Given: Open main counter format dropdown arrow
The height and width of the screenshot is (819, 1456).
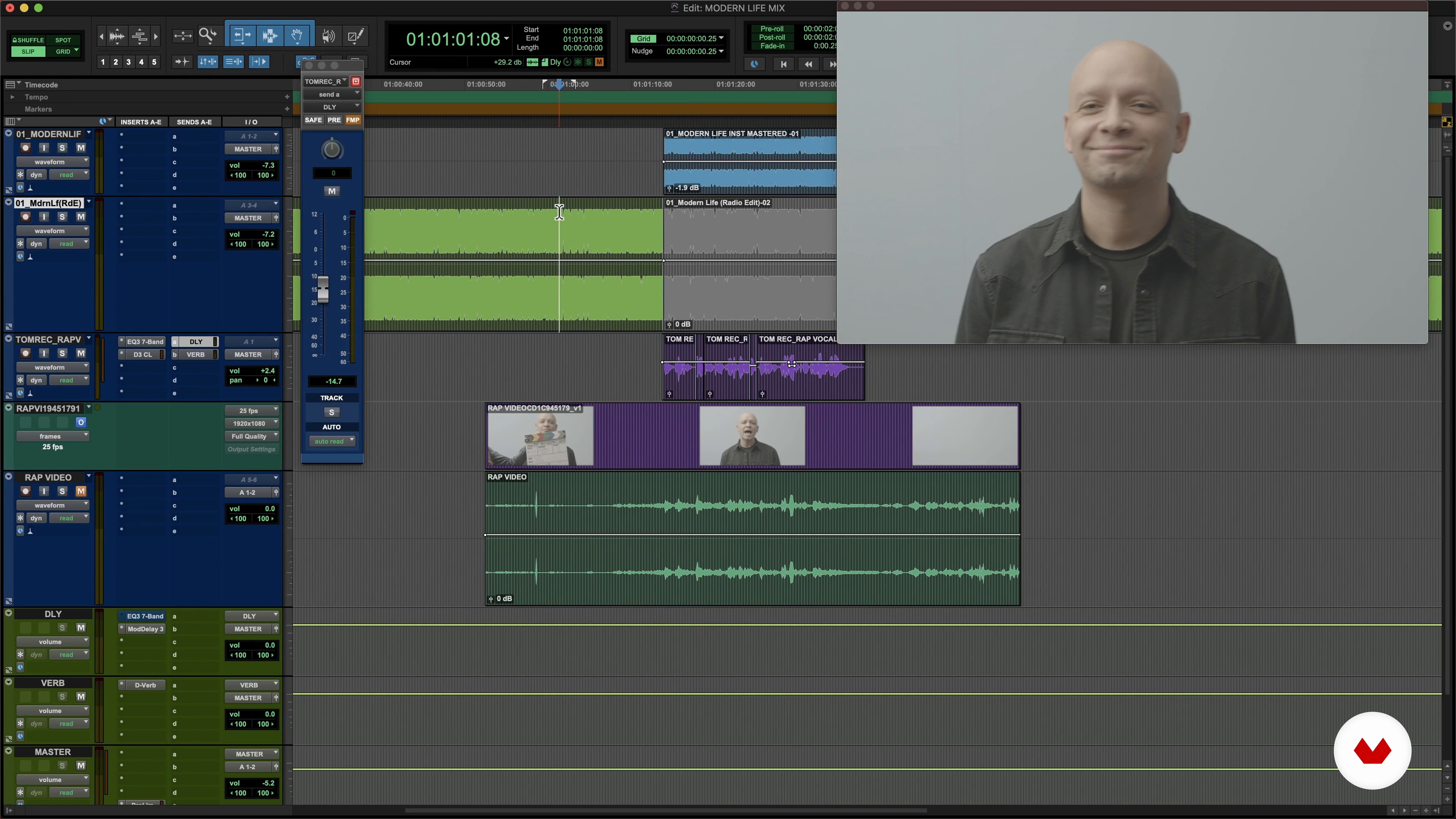Looking at the screenshot, I should click(507, 39).
